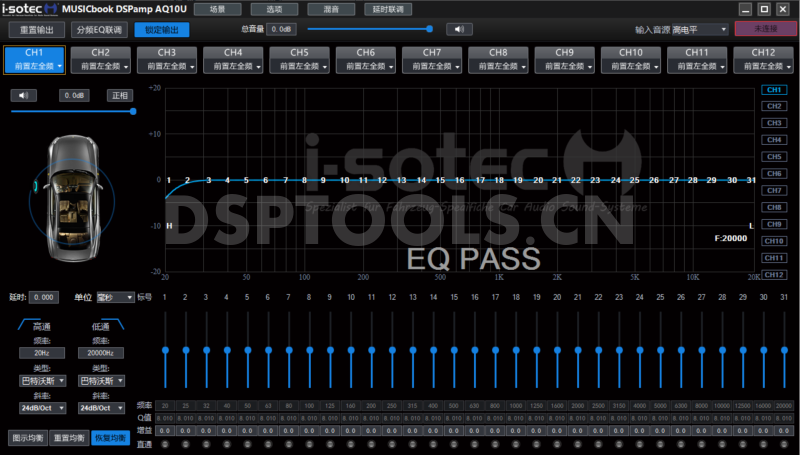Screen dimensions: 800x455
Task: Open high-pass 斜率 slope dropdown
Action: click(43, 408)
